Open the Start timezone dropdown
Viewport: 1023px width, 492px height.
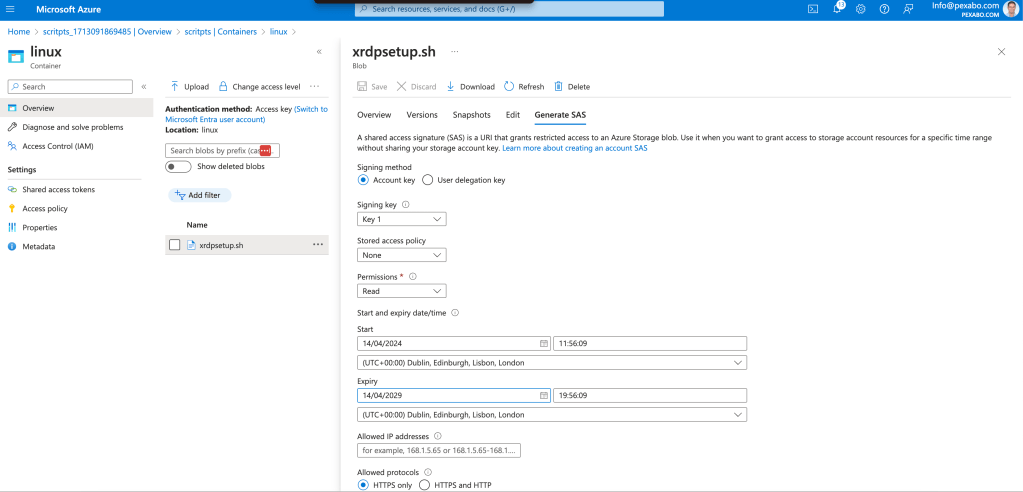coord(552,362)
